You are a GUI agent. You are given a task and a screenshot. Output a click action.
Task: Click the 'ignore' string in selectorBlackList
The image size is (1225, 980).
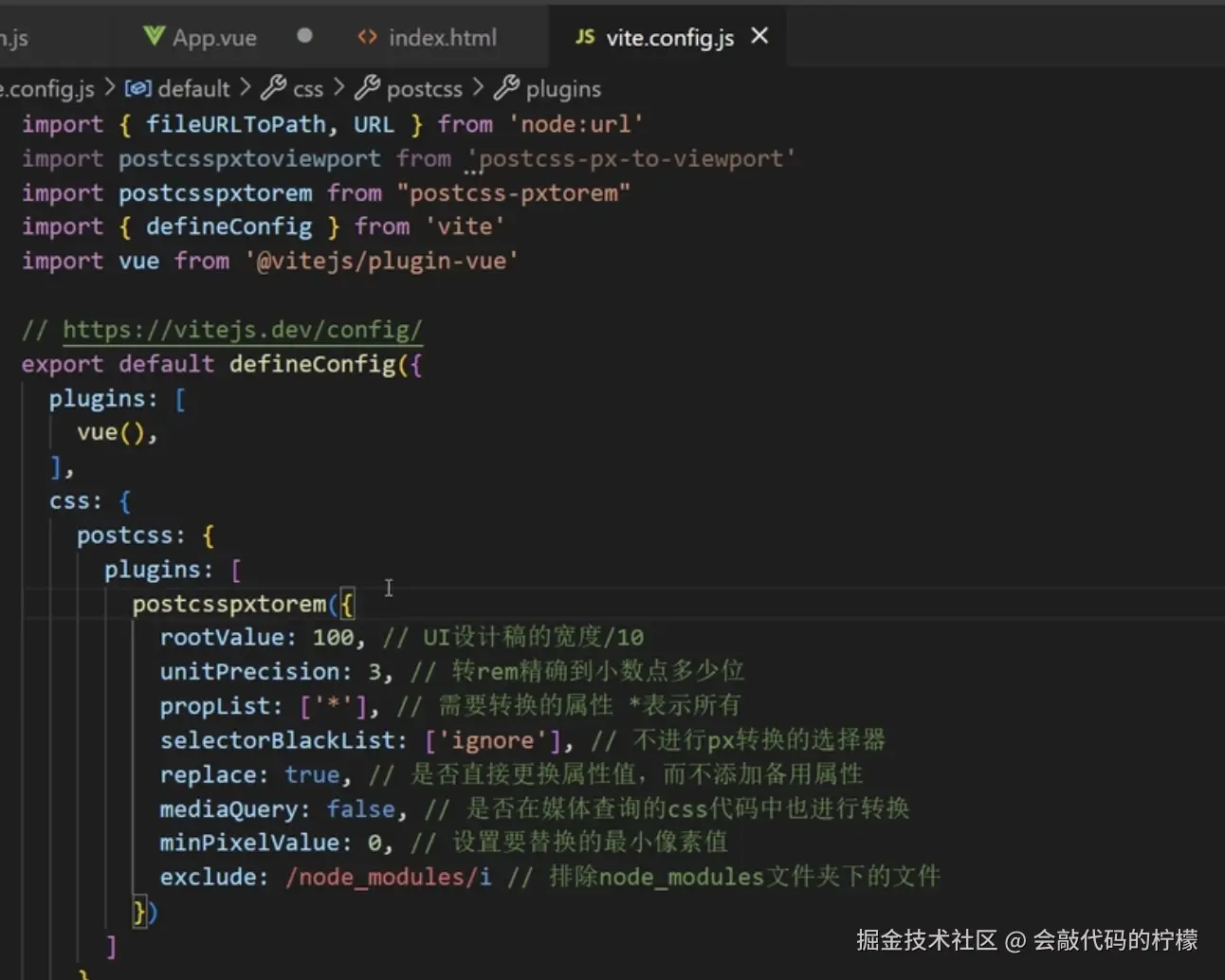tap(492, 740)
